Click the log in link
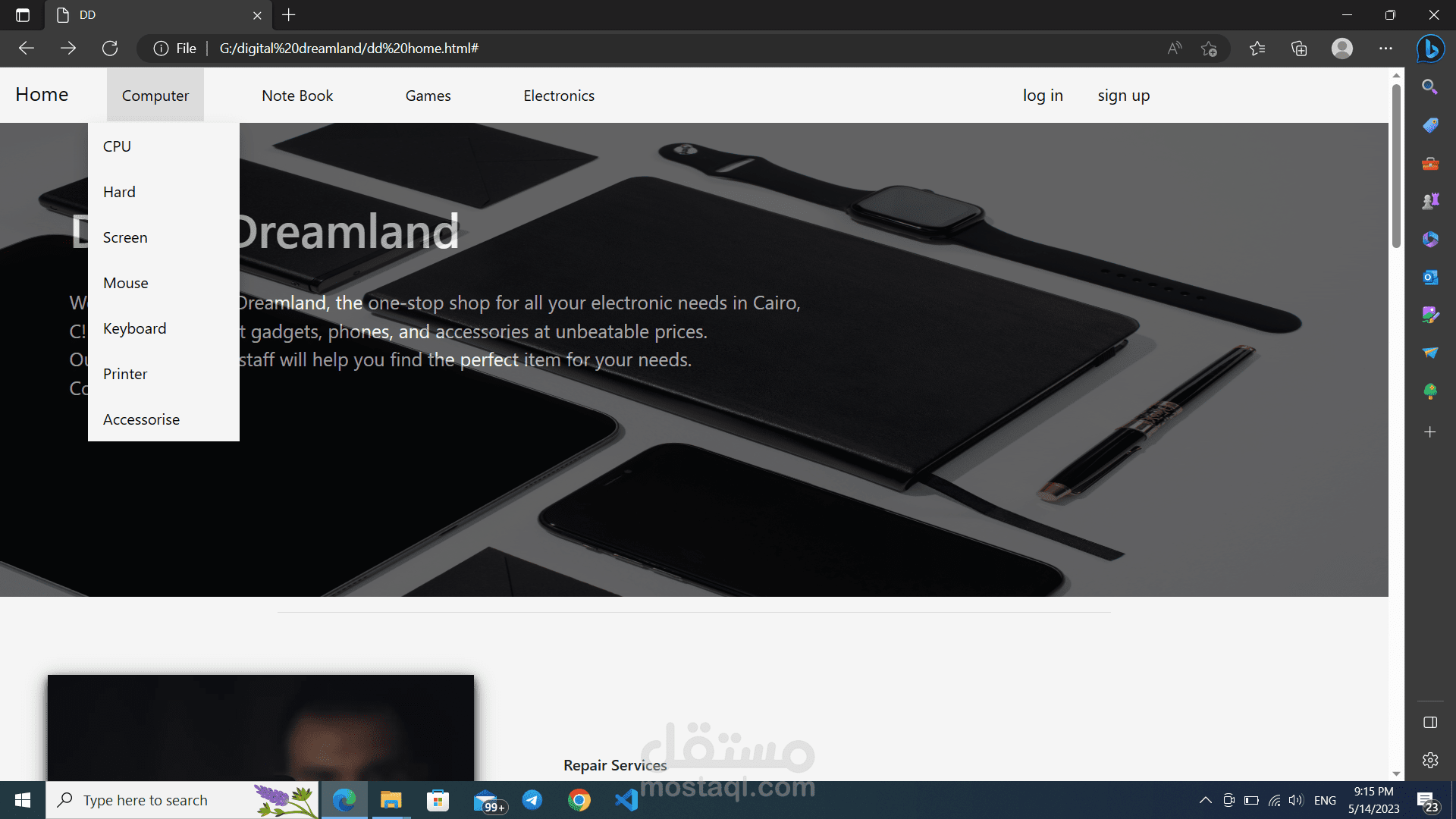 [x=1043, y=95]
